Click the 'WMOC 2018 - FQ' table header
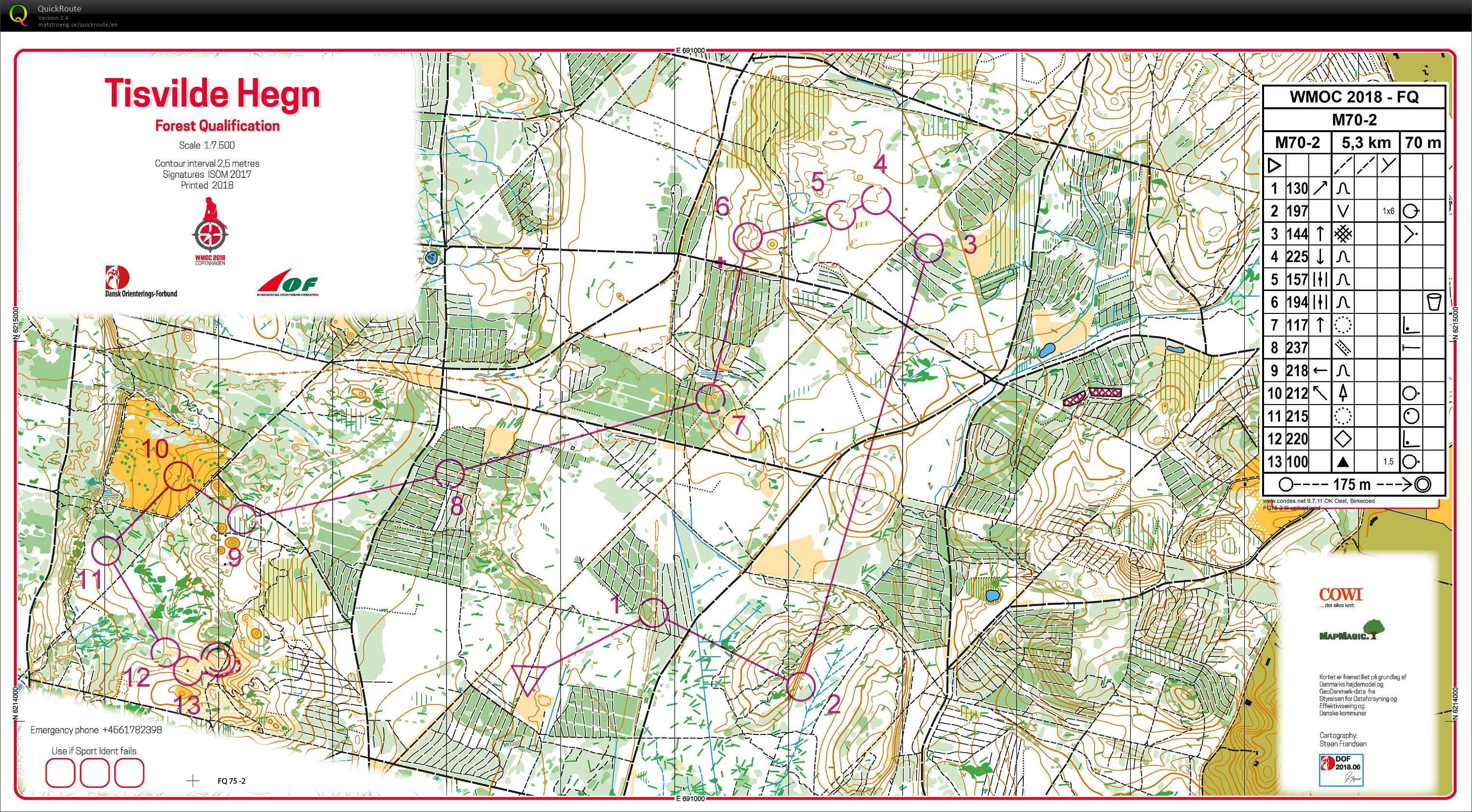Image resolution: width=1472 pixels, height=812 pixels. point(1354,96)
